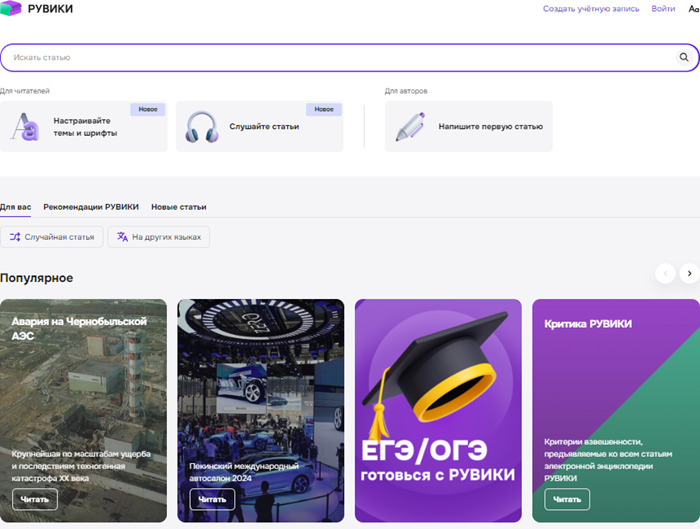
Task: Click the pencil Напишите первую статью icon
Action: click(410, 127)
